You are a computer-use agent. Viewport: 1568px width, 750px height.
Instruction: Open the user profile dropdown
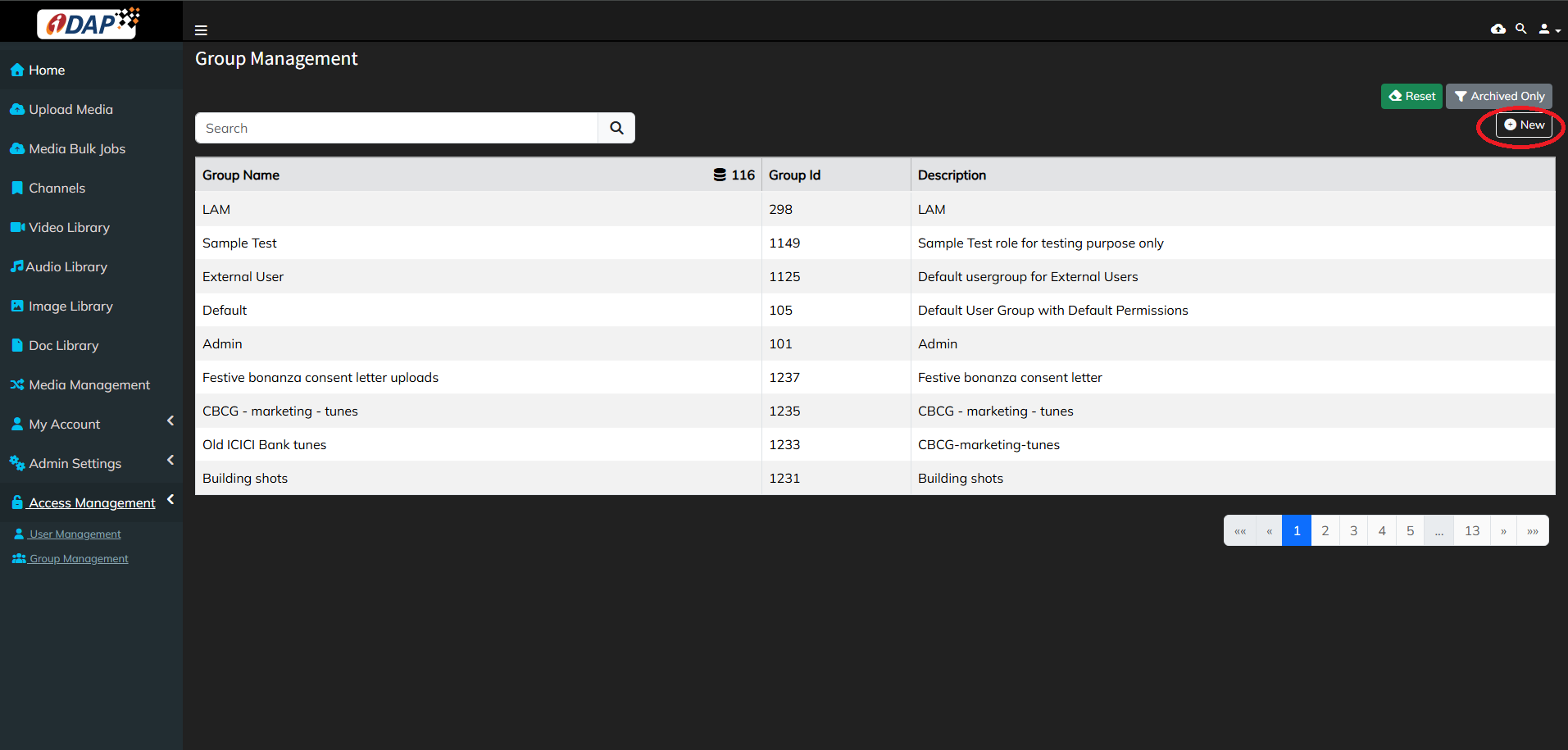point(1548,30)
